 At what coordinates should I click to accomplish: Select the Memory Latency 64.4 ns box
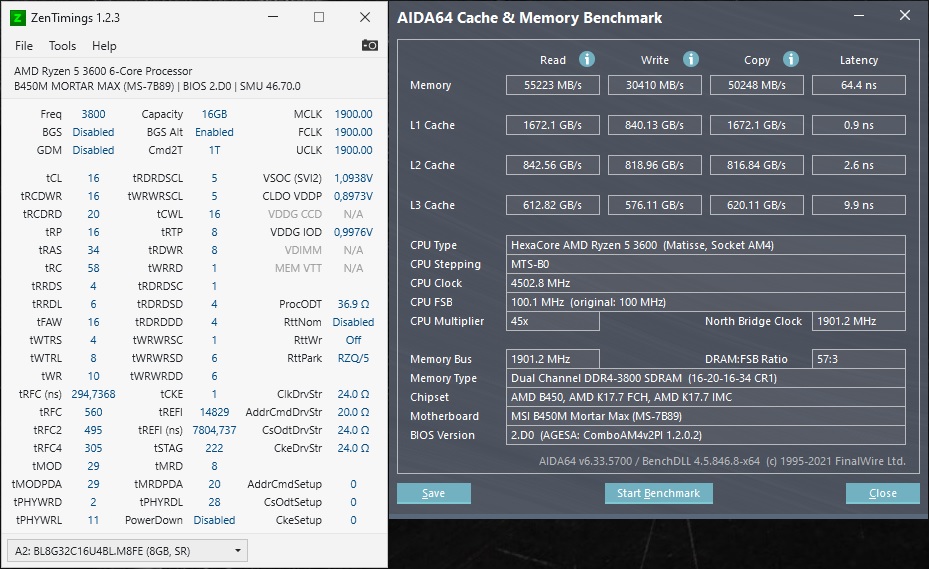point(858,85)
